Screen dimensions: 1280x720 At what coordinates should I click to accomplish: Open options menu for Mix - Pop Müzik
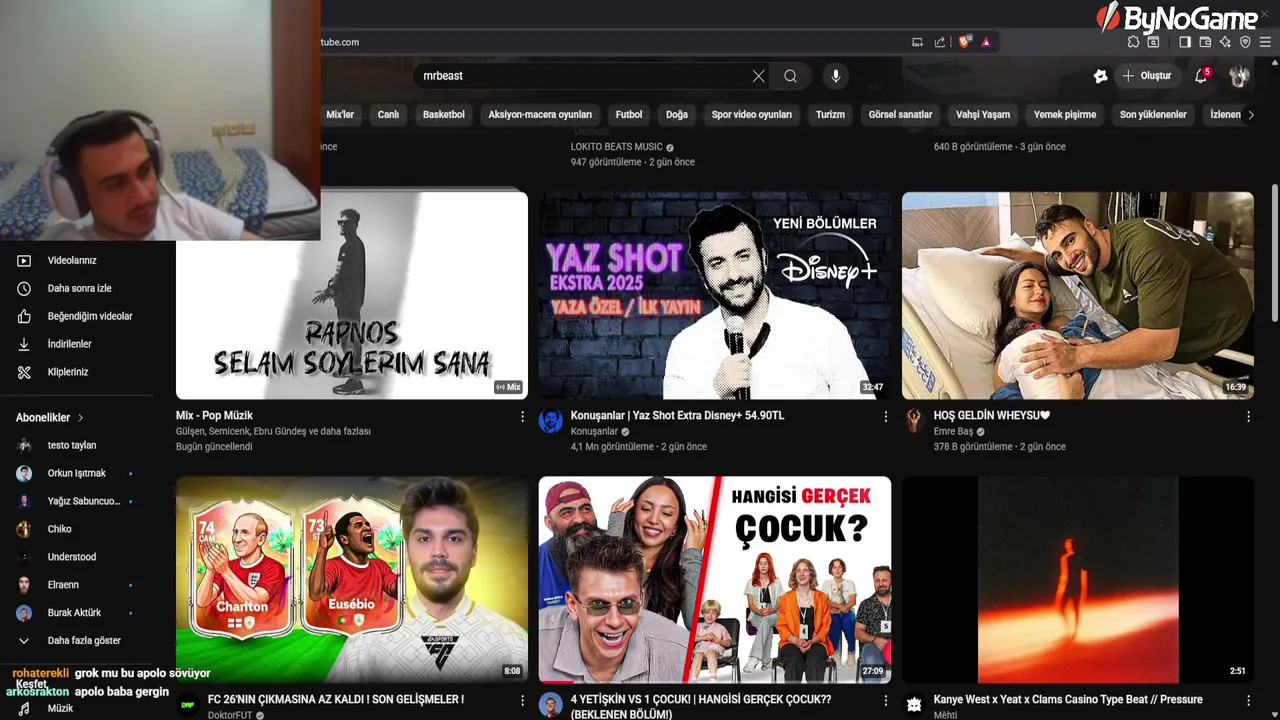[x=522, y=416]
